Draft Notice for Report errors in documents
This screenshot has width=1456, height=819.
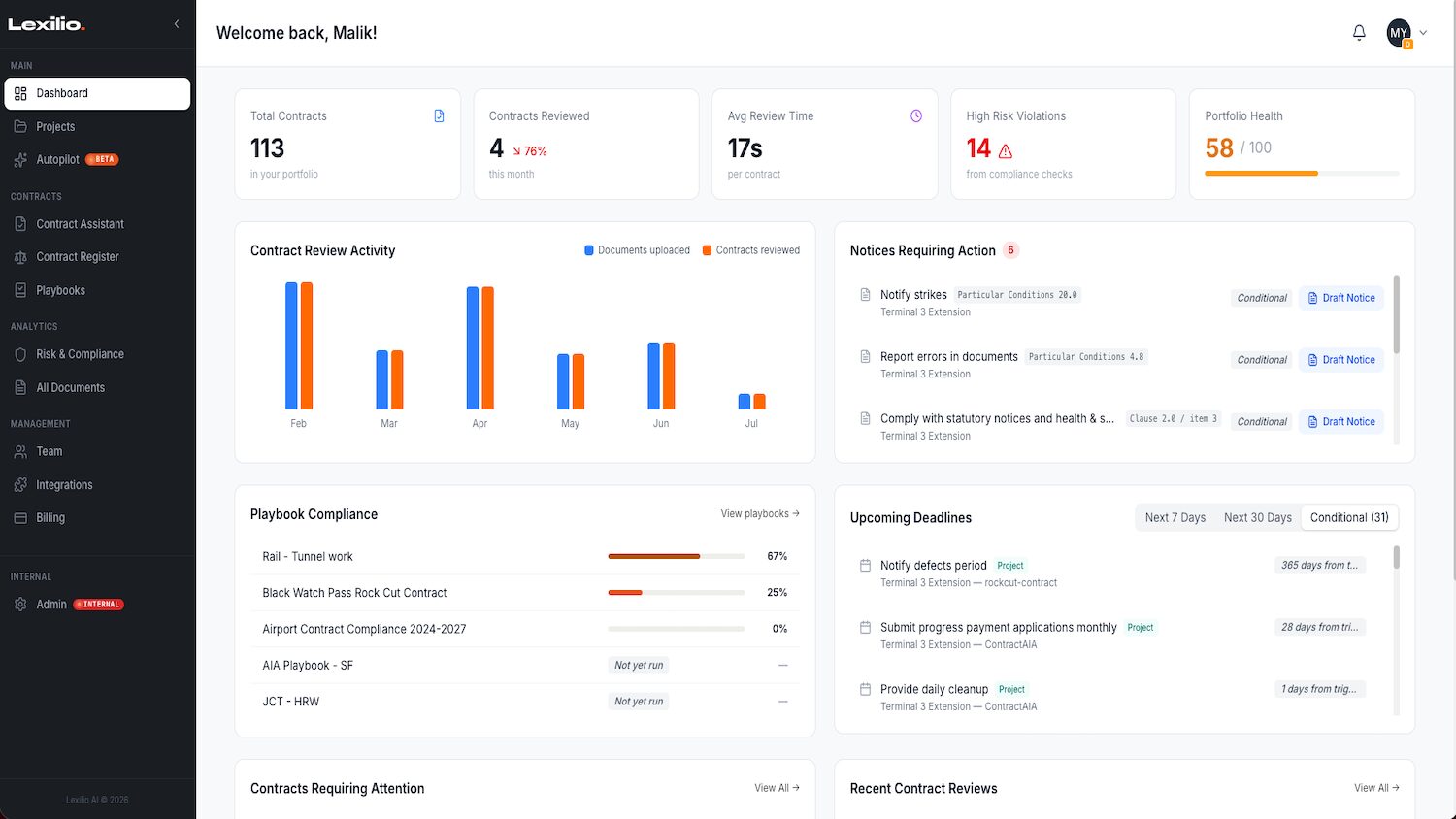pyautogui.click(x=1341, y=360)
